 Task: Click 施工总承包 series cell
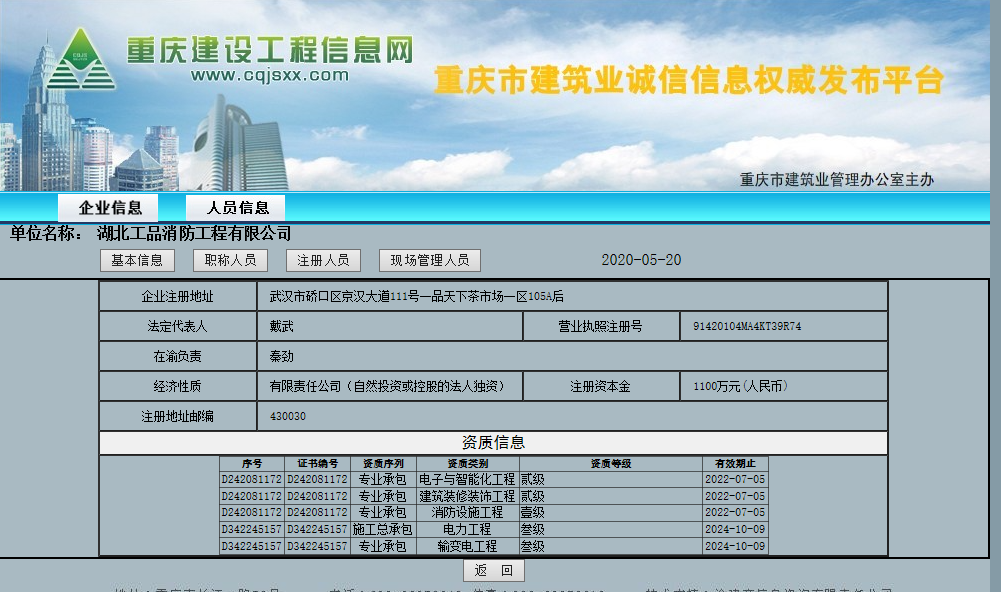[x=382, y=529]
